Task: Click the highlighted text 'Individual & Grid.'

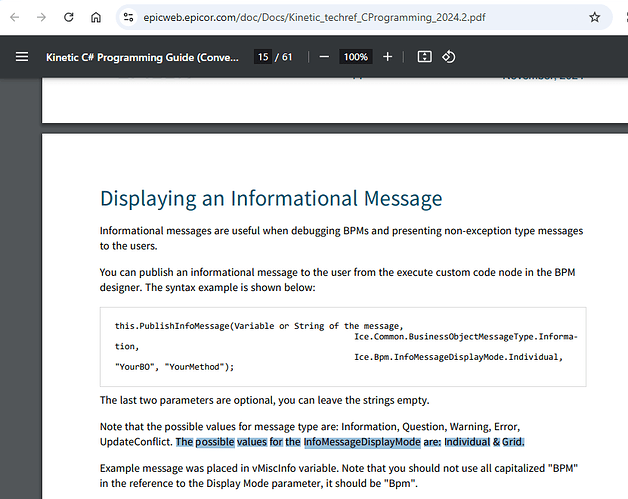Action: coord(484,442)
